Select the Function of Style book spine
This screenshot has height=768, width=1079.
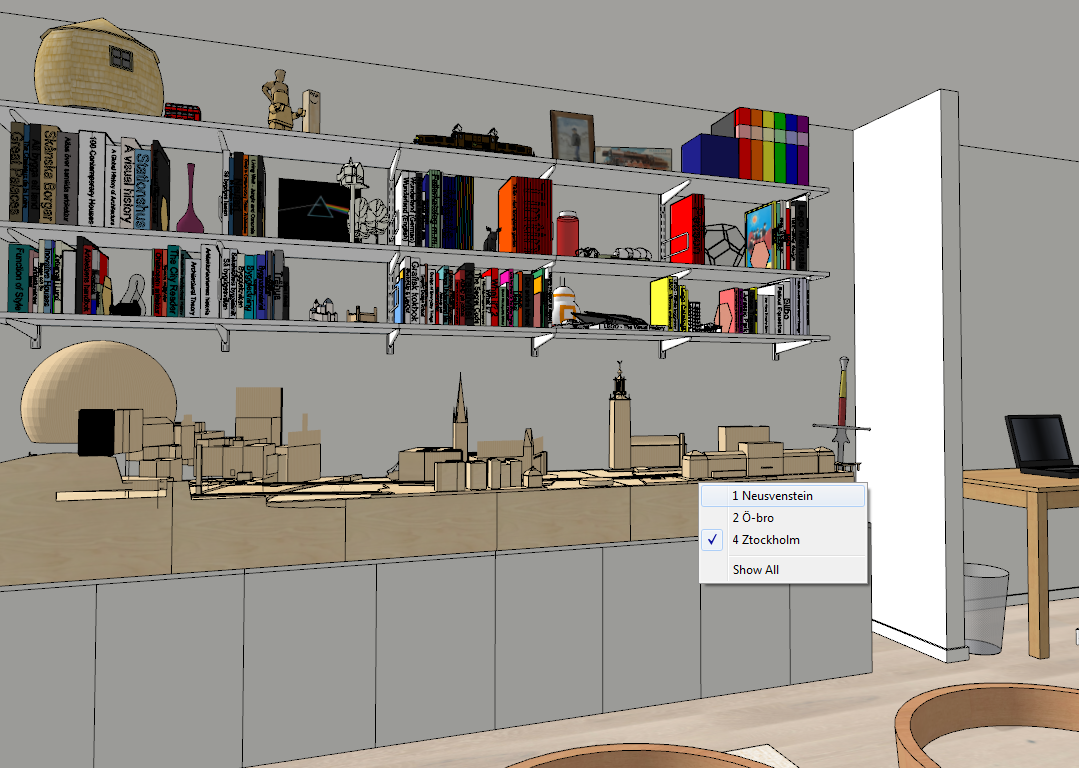point(16,277)
